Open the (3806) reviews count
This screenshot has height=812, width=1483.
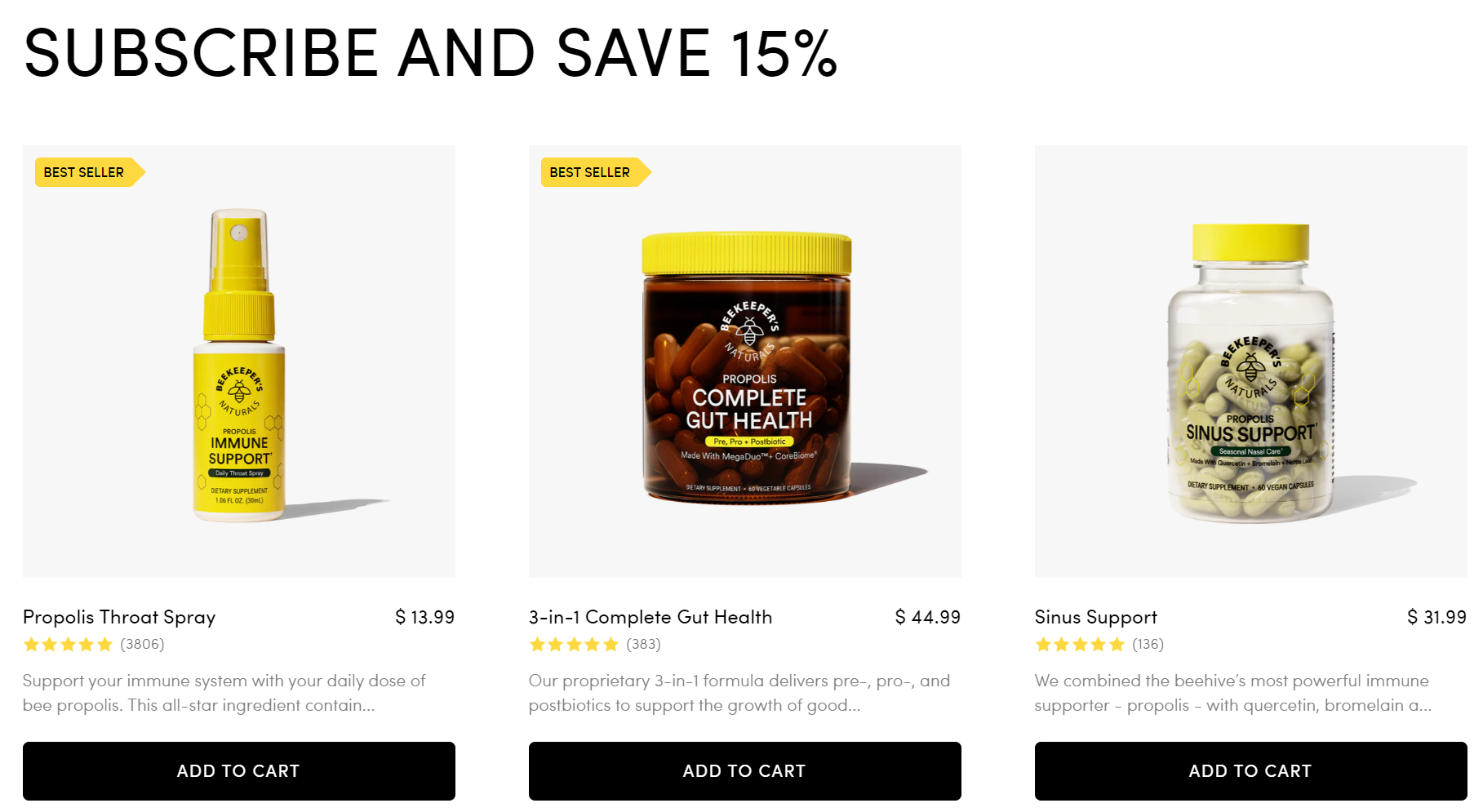tap(142, 645)
